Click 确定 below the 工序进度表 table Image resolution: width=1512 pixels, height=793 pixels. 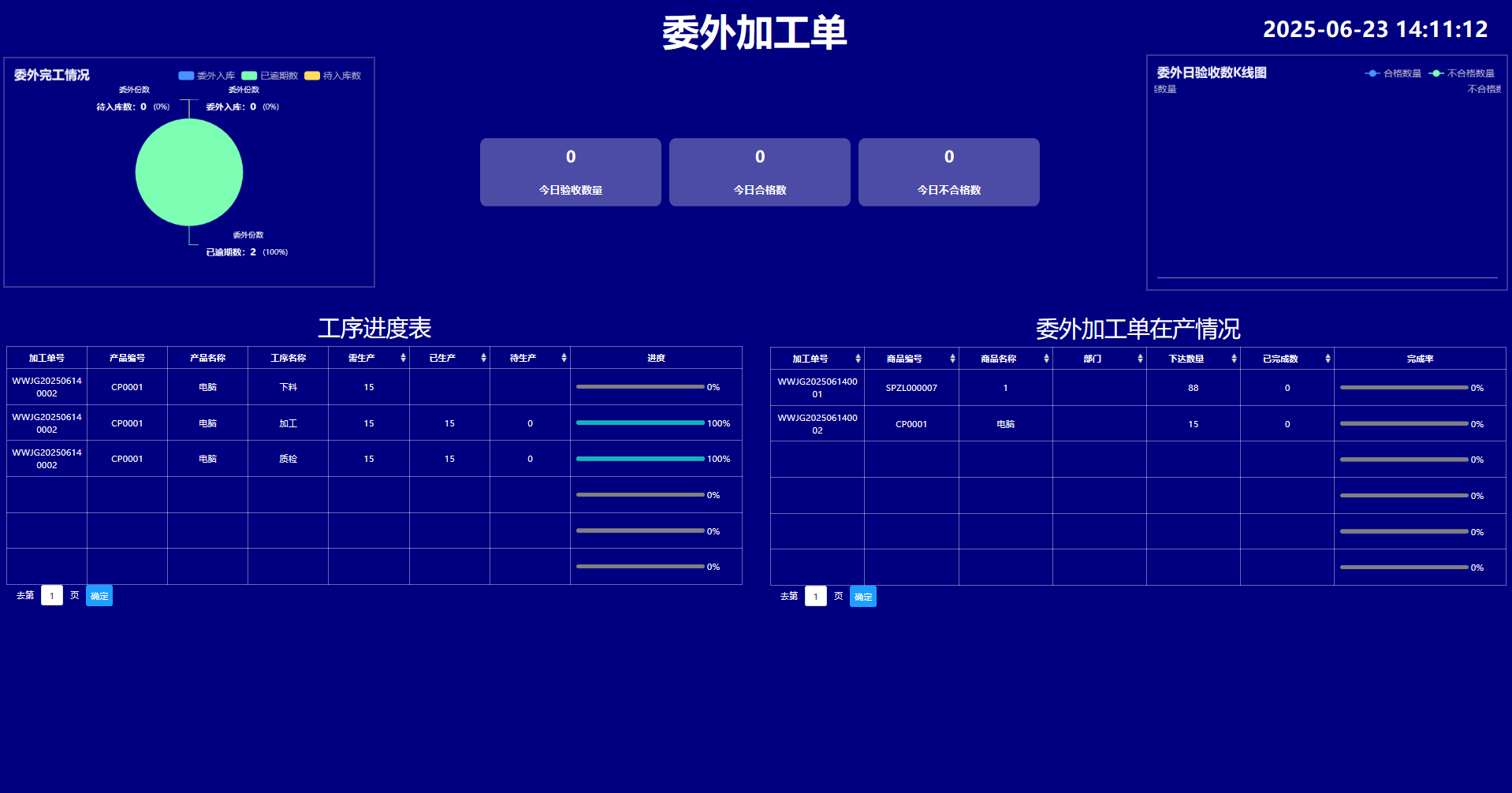[x=99, y=596]
